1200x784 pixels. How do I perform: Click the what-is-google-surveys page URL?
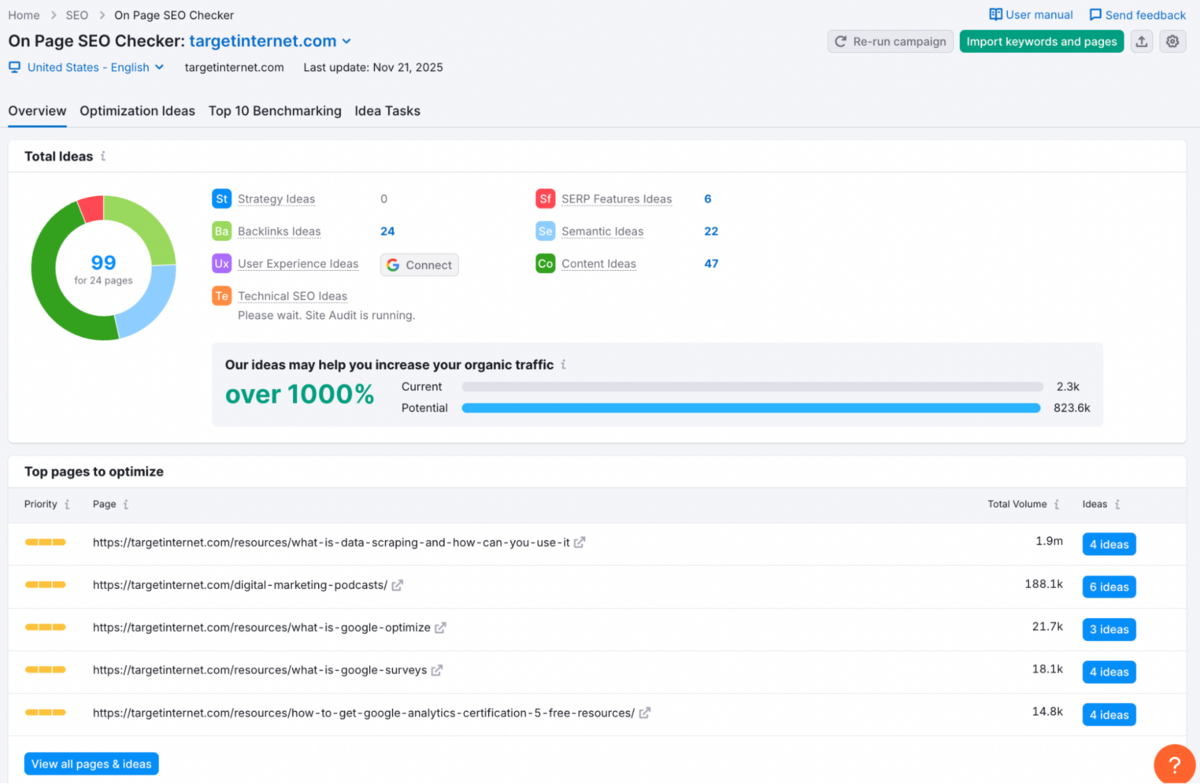260,670
